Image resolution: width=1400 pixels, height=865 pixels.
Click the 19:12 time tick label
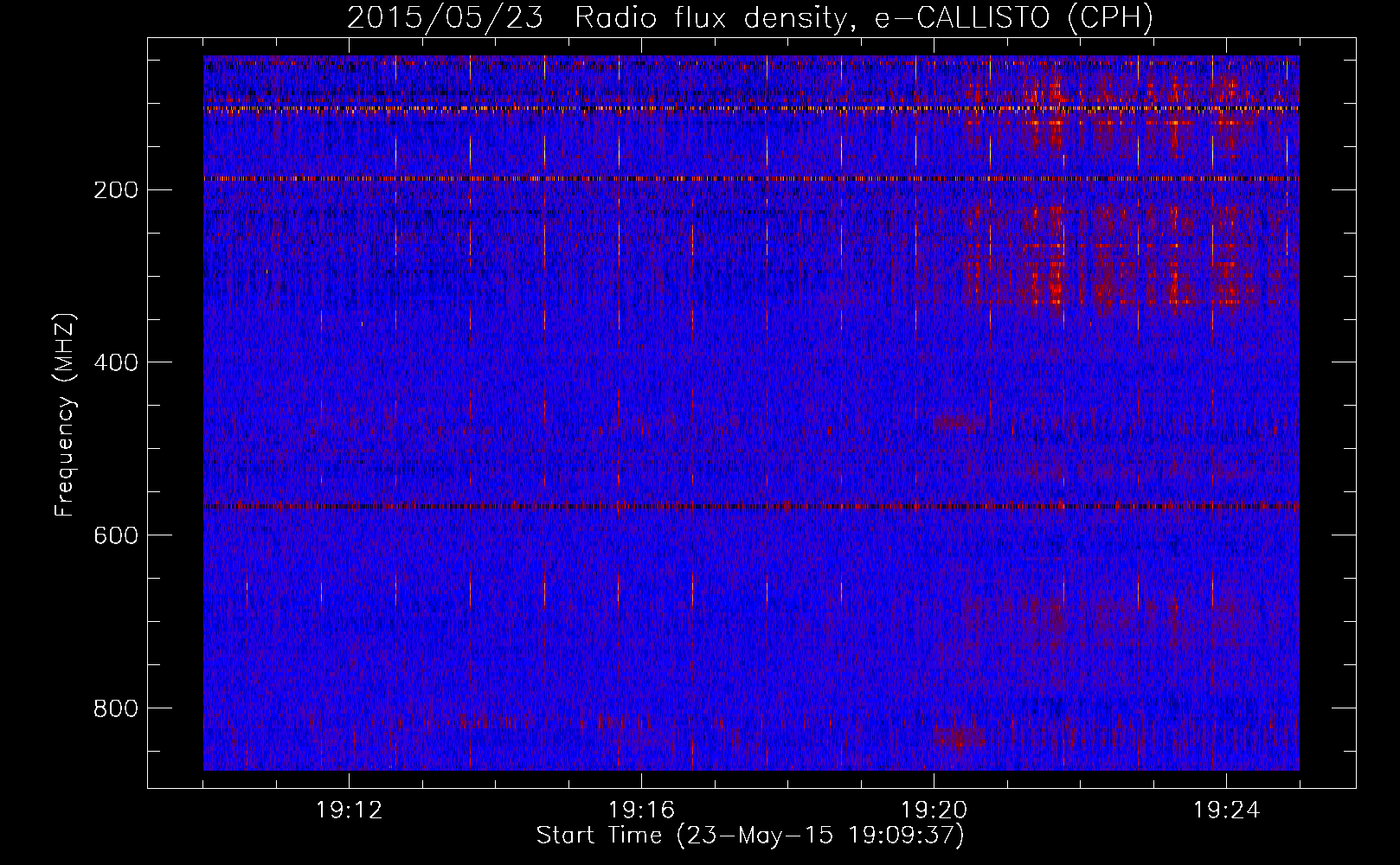point(349,811)
